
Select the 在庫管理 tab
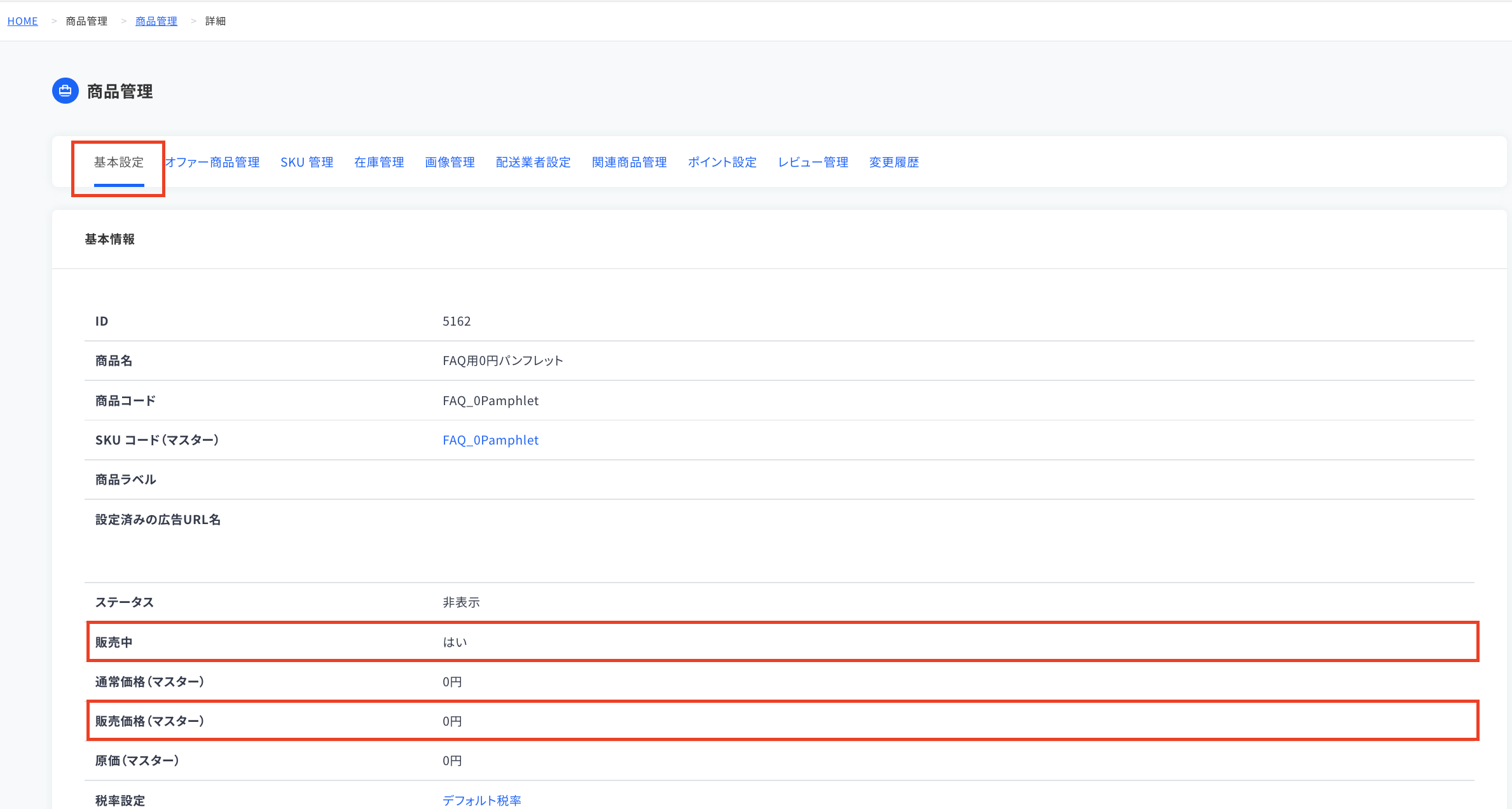(x=379, y=162)
